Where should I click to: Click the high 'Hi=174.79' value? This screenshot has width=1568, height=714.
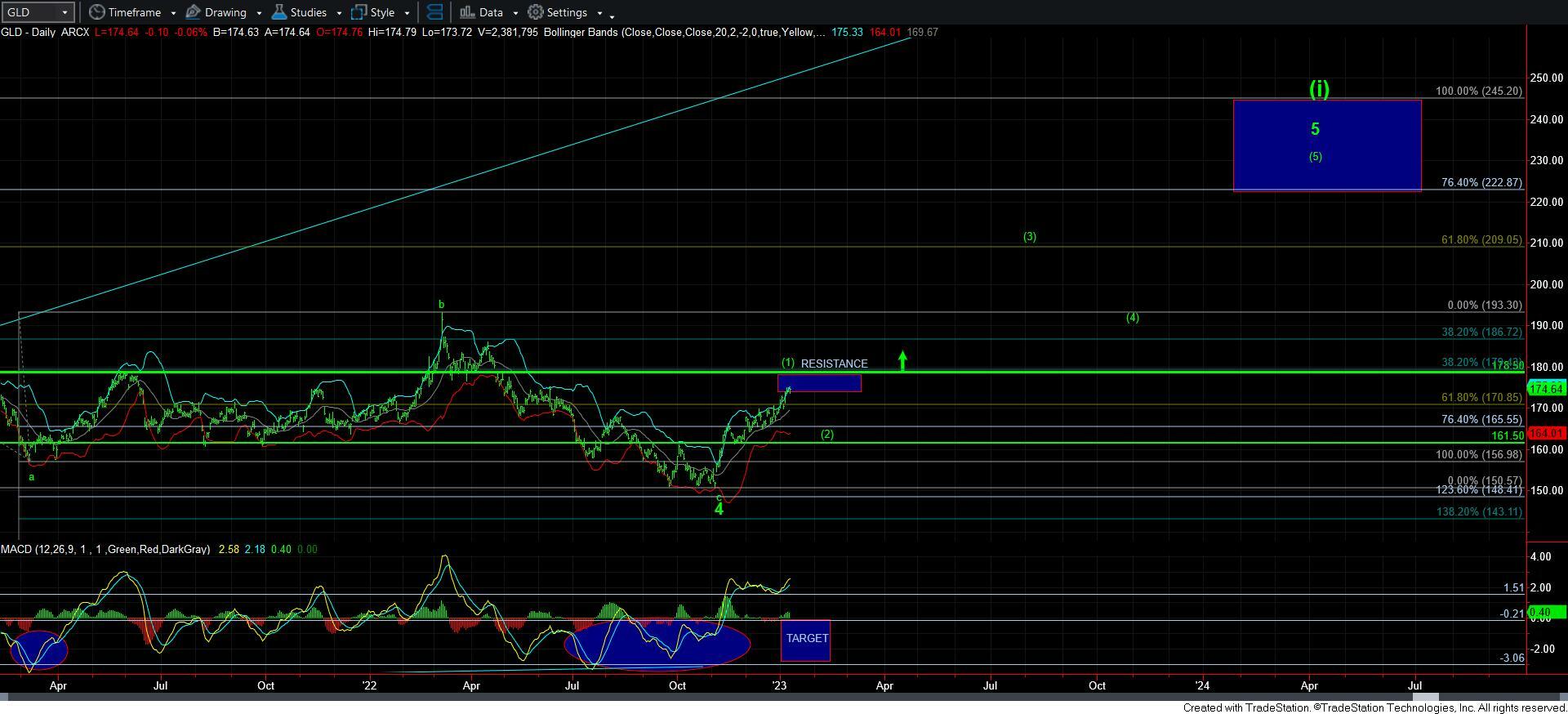(x=394, y=33)
